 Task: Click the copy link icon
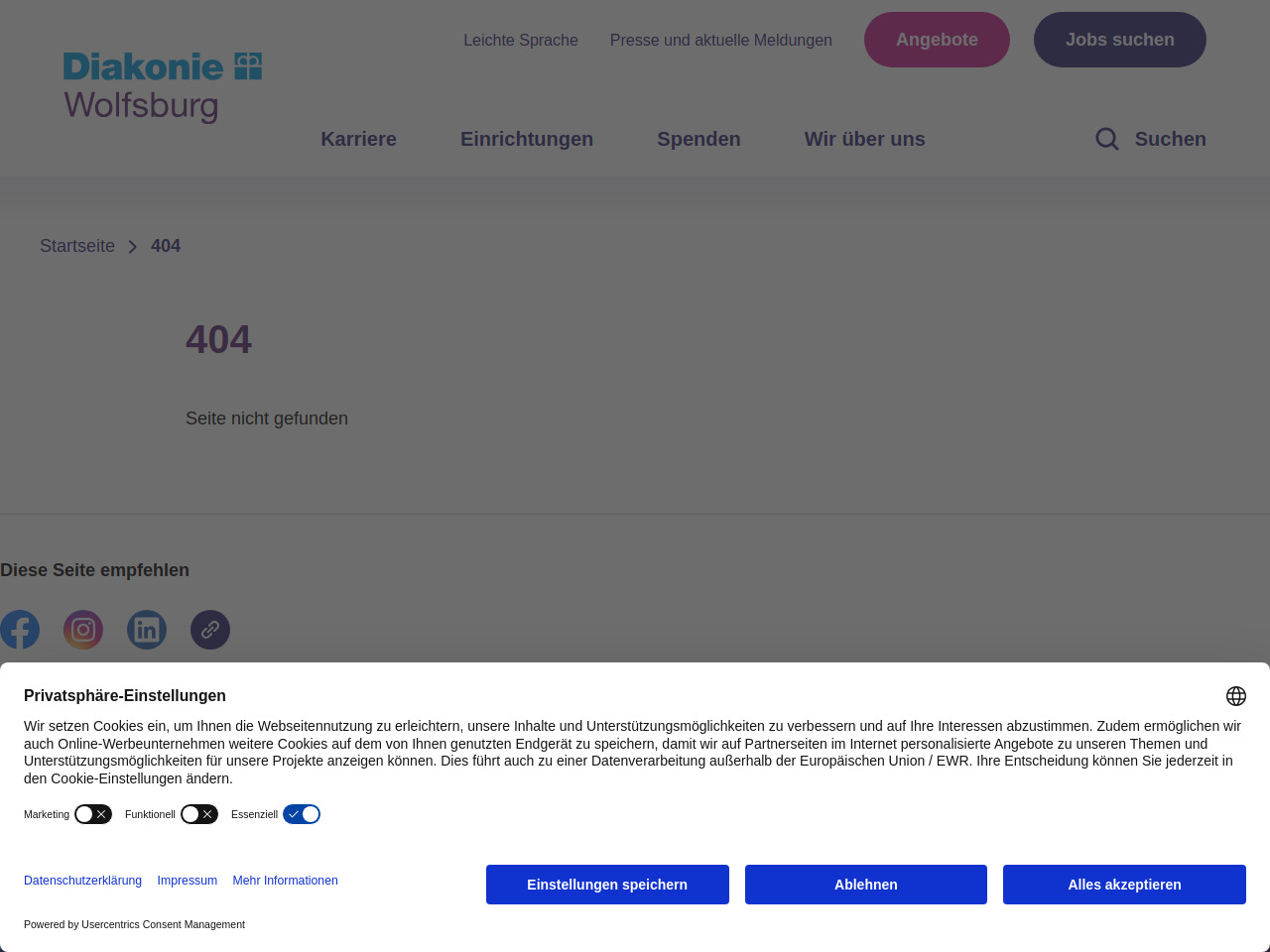point(210,630)
